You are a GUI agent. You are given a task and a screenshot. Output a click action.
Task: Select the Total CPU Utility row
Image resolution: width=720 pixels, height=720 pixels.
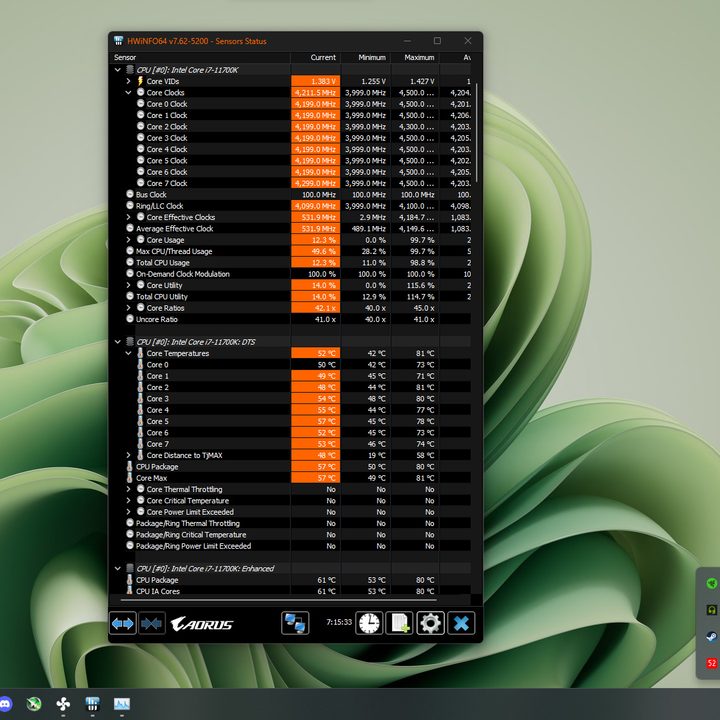[x=290, y=297]
